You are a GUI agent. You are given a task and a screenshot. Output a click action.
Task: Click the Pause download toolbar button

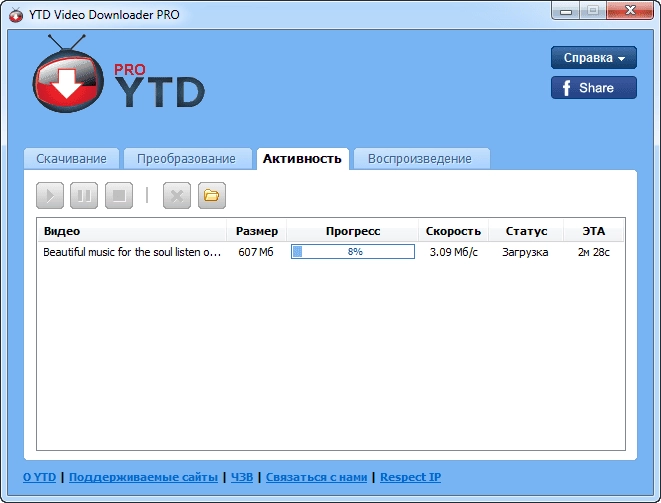click(84, 196)
